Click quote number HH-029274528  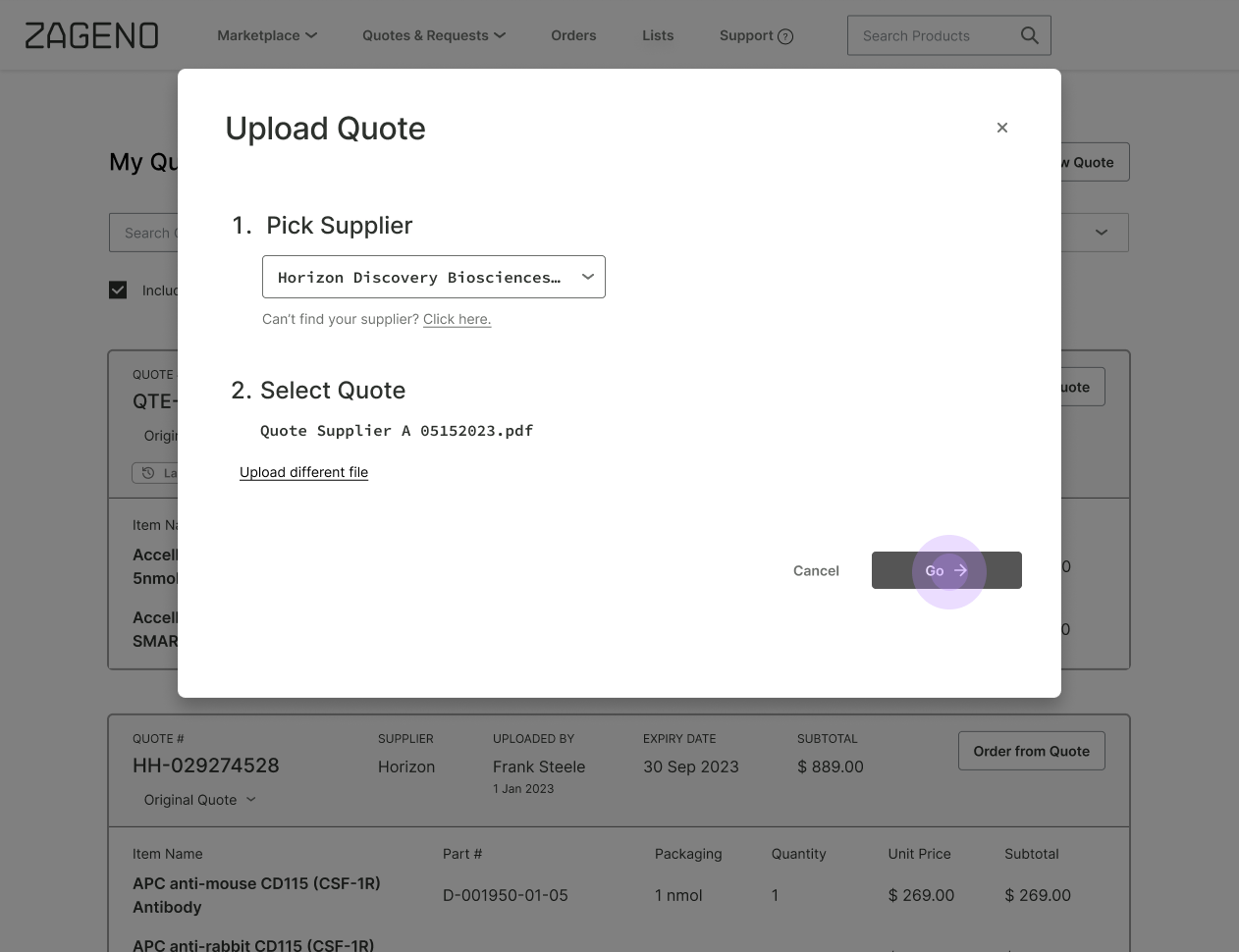click(x=206, y=766)
